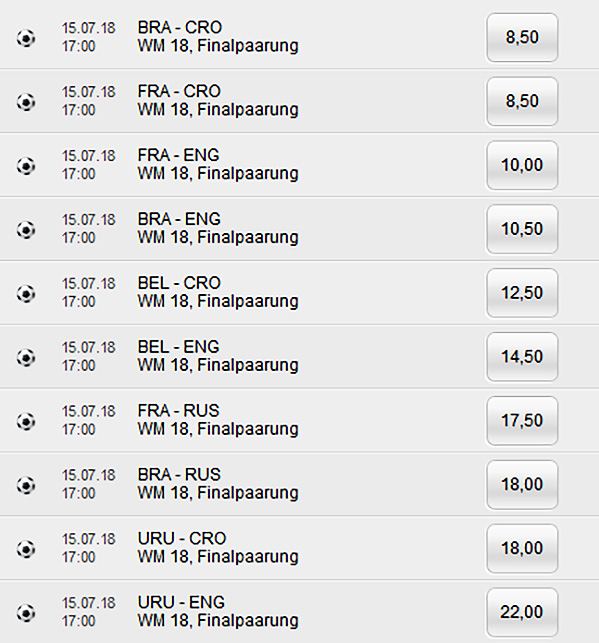Open the URU - CRO Finalpaarung match entry
The width and height of the screenshot is (599, 643).
(x=218, y=547)
